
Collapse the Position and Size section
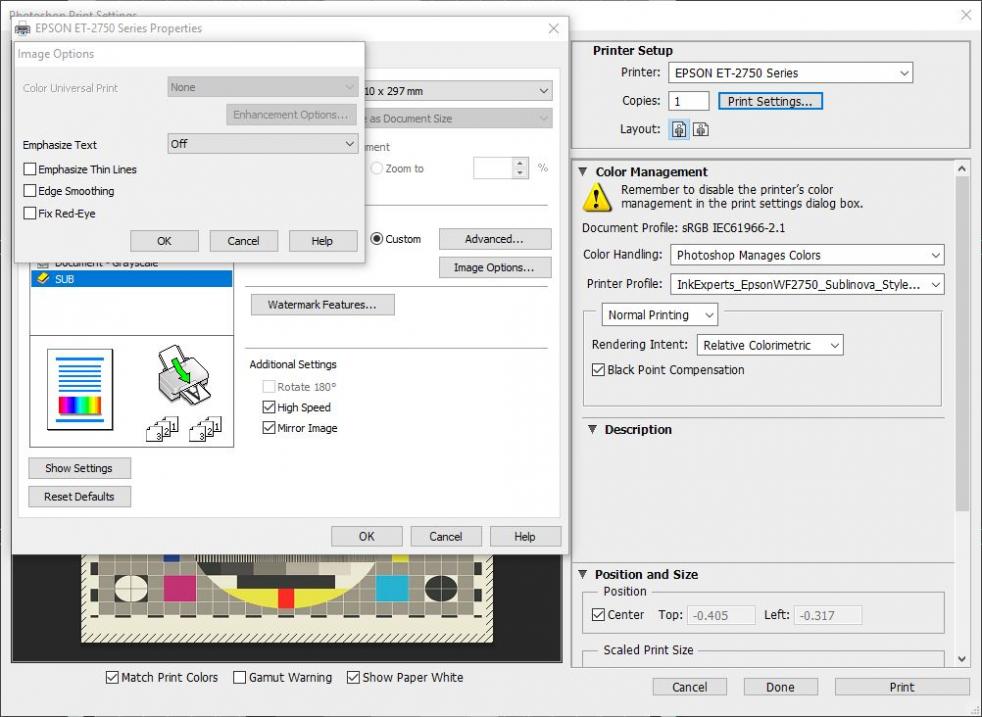tap(583, 574)
